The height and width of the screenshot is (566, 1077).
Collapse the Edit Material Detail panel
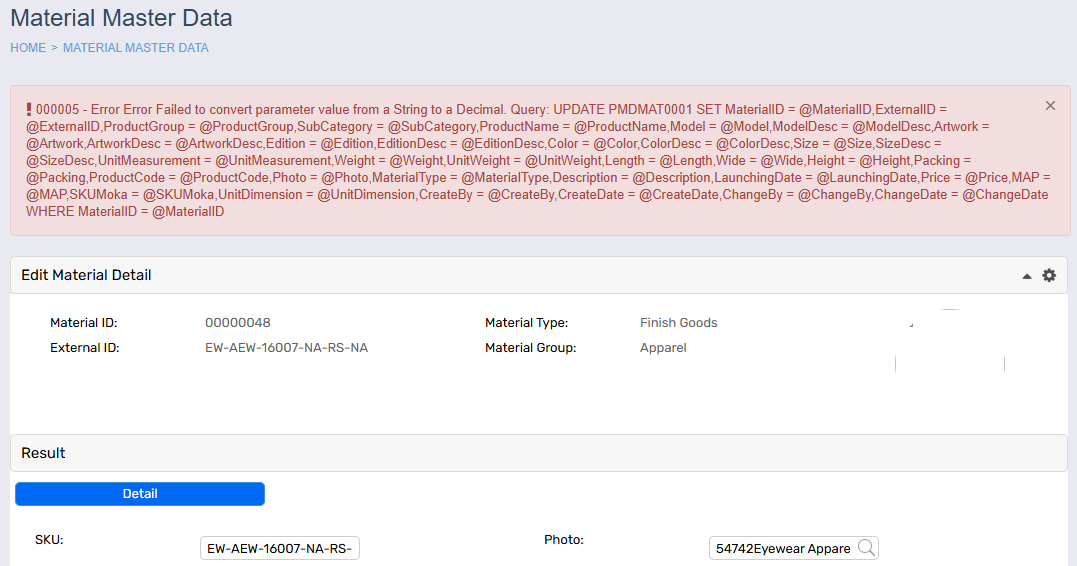pyautogui.click(x=1027, y=276)
